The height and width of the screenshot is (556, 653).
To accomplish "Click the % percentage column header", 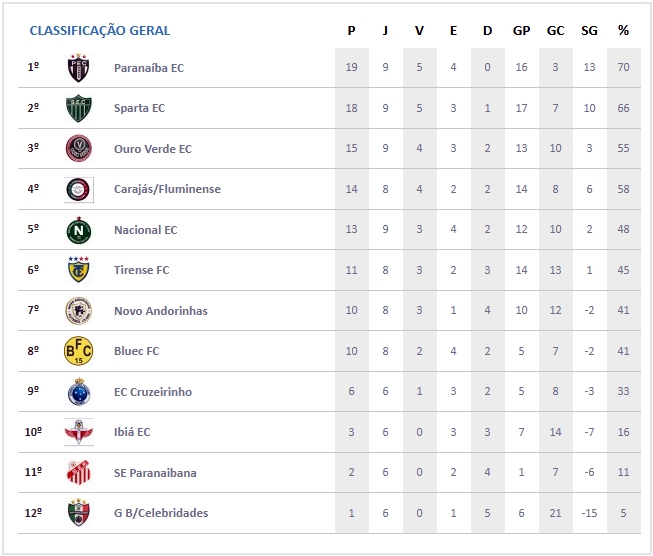I will click(x=623, y=31).
